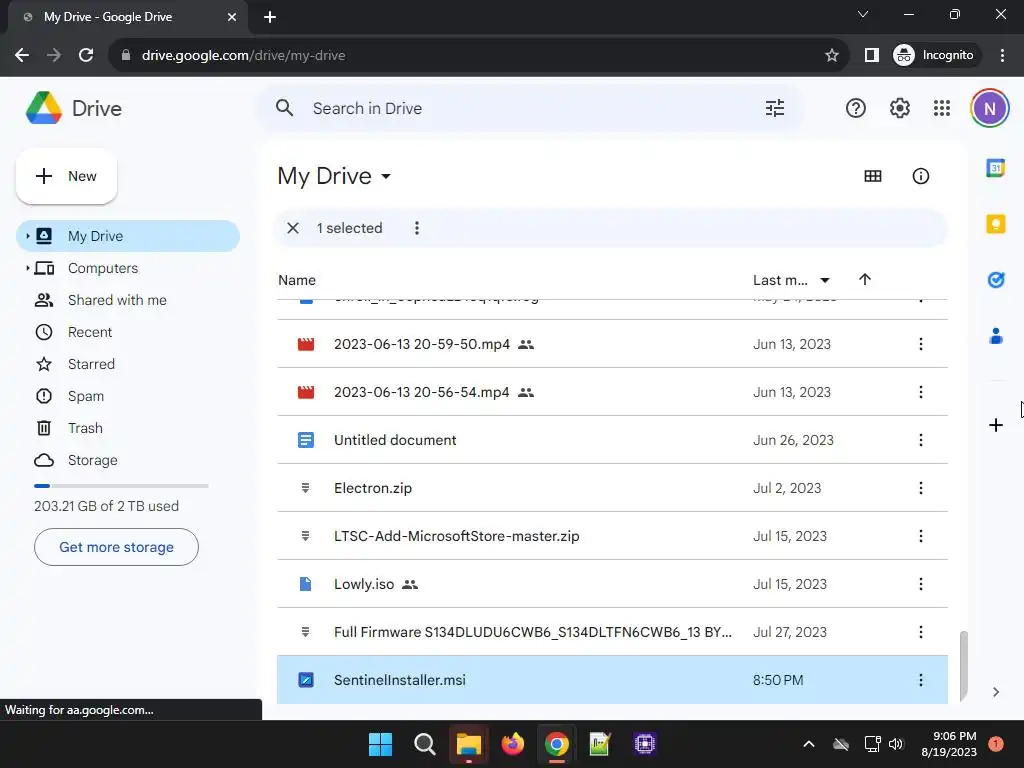The height and width of the screenshot is (768, 1024).
Task: Open a new browser tab
Action: point(270,17)
